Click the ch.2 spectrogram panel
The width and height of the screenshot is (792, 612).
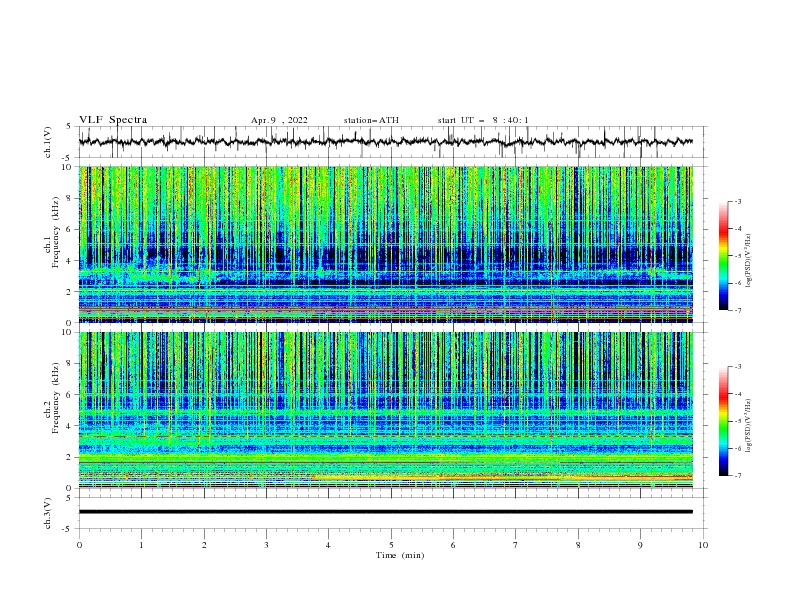(x=386, y=410)
